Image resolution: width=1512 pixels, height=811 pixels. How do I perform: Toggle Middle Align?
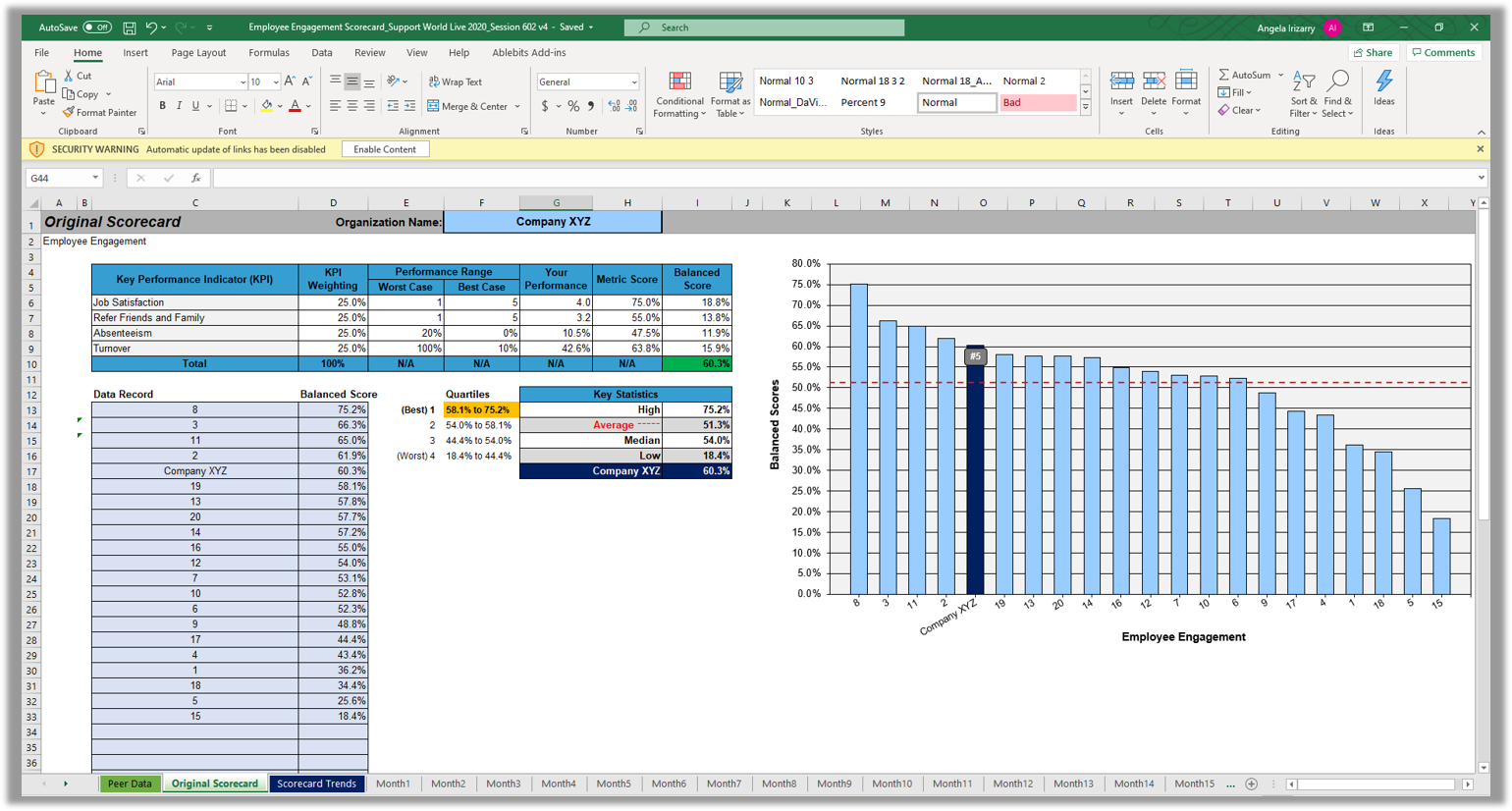click(x=351, y=81)
